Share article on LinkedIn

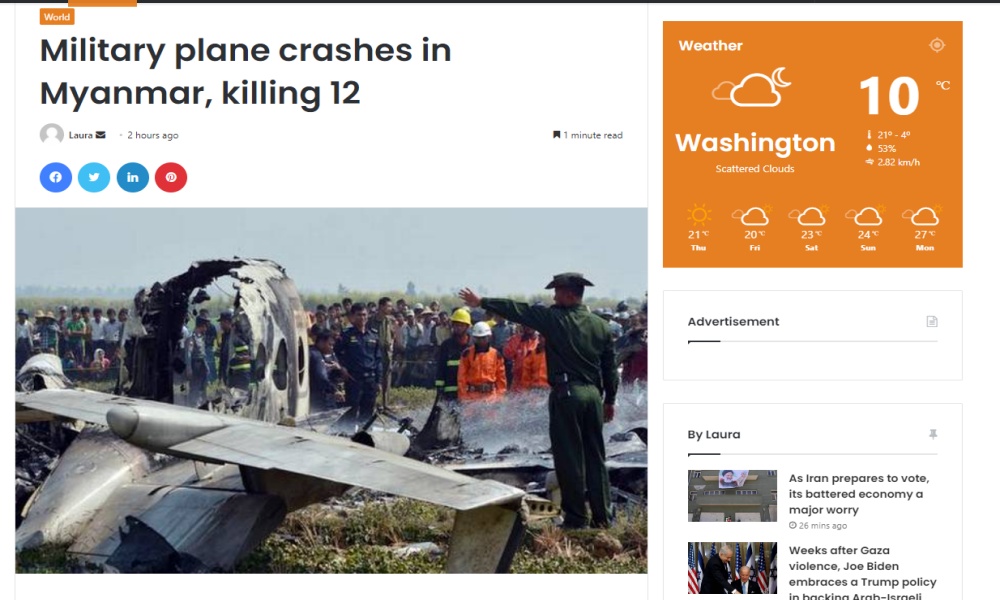click(133, 177)
